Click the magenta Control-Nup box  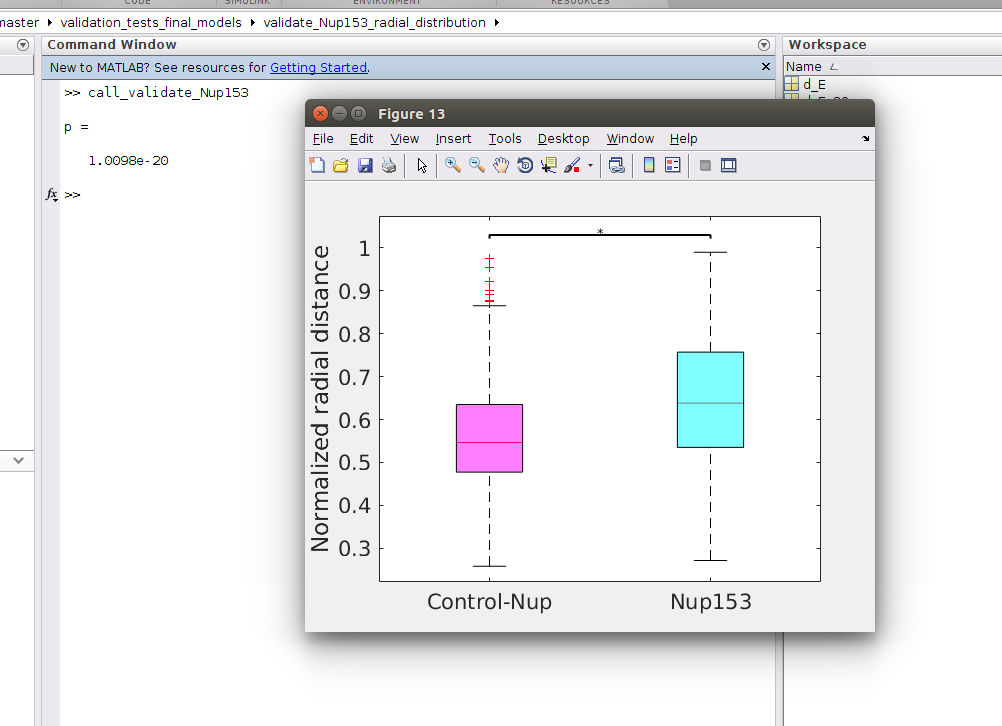pyautogui.click(x=489, y=438)
